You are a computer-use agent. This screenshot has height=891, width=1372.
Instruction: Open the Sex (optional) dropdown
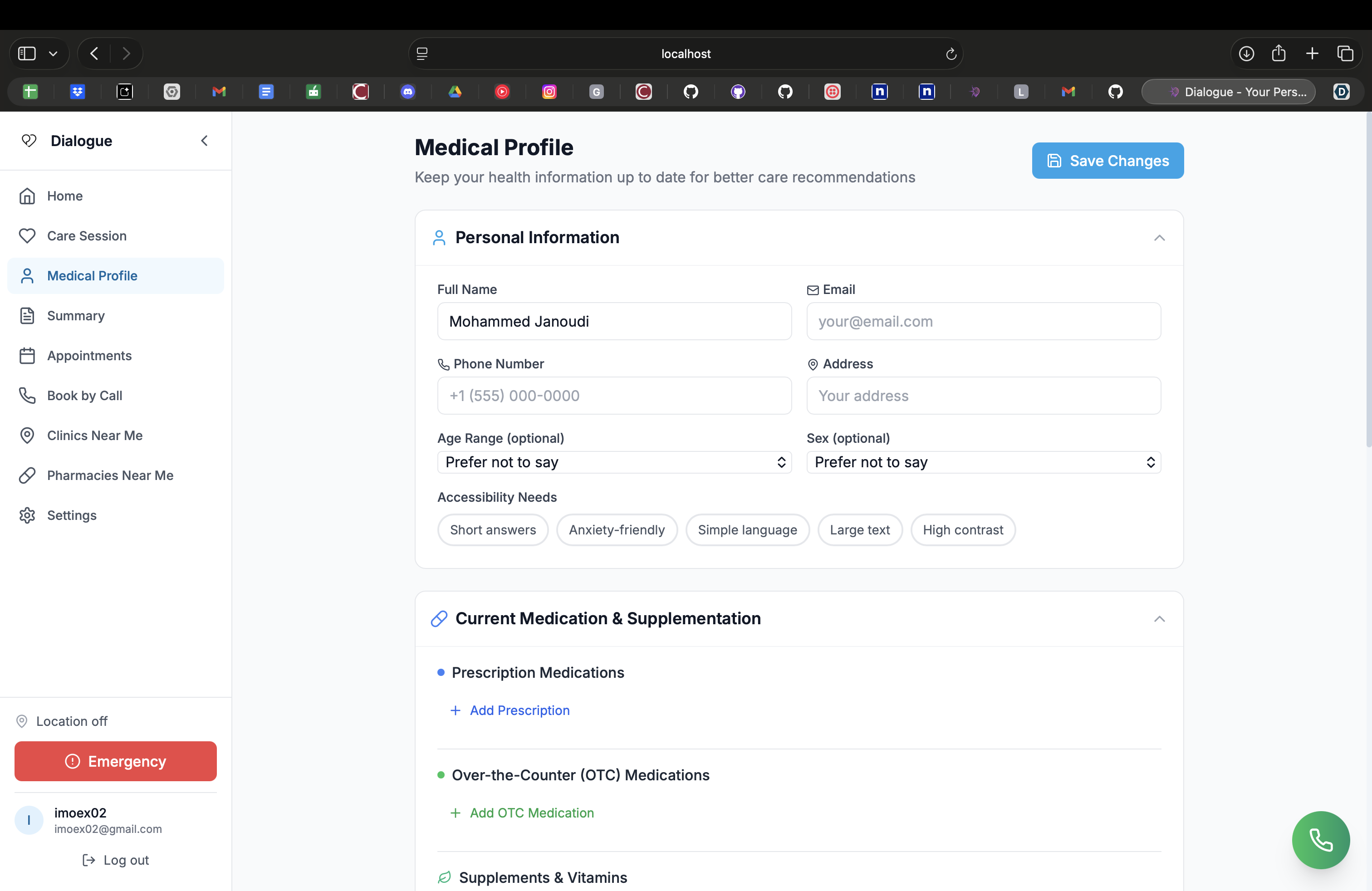point(983,462)
